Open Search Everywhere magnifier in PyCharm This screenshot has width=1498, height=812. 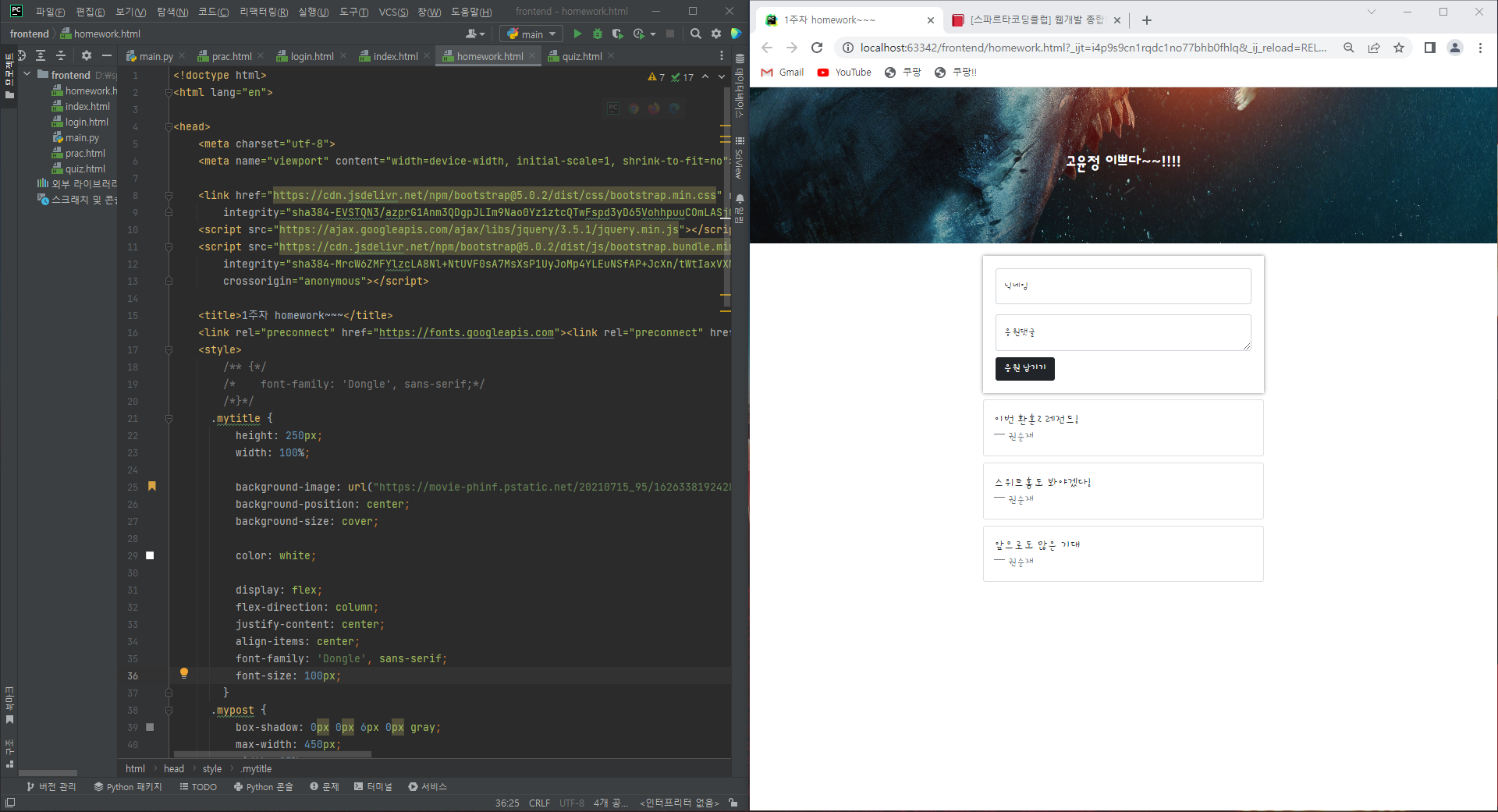696,34
